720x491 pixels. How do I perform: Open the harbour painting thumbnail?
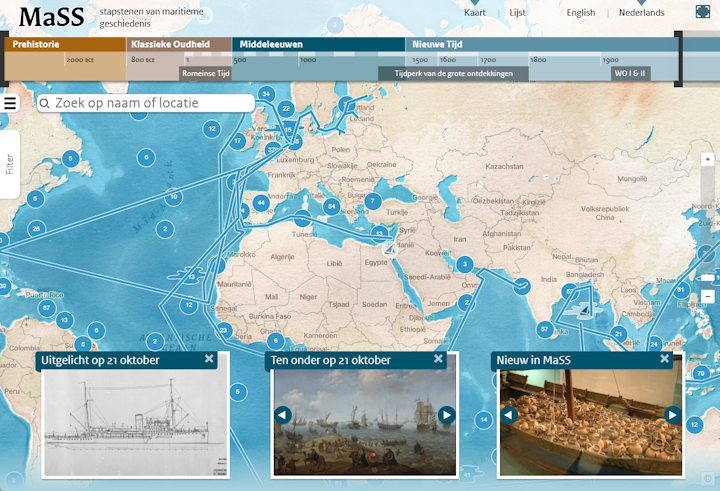[365, 423]
